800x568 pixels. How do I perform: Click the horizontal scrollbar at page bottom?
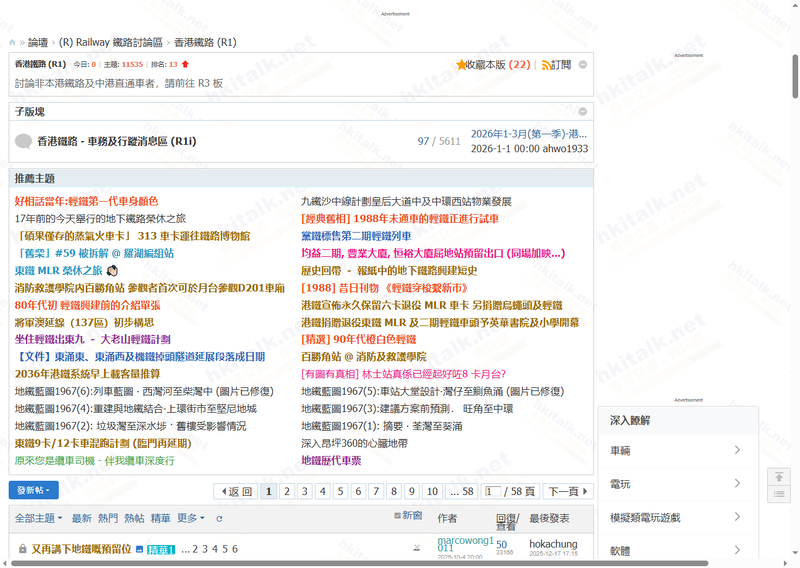point(359,563)
